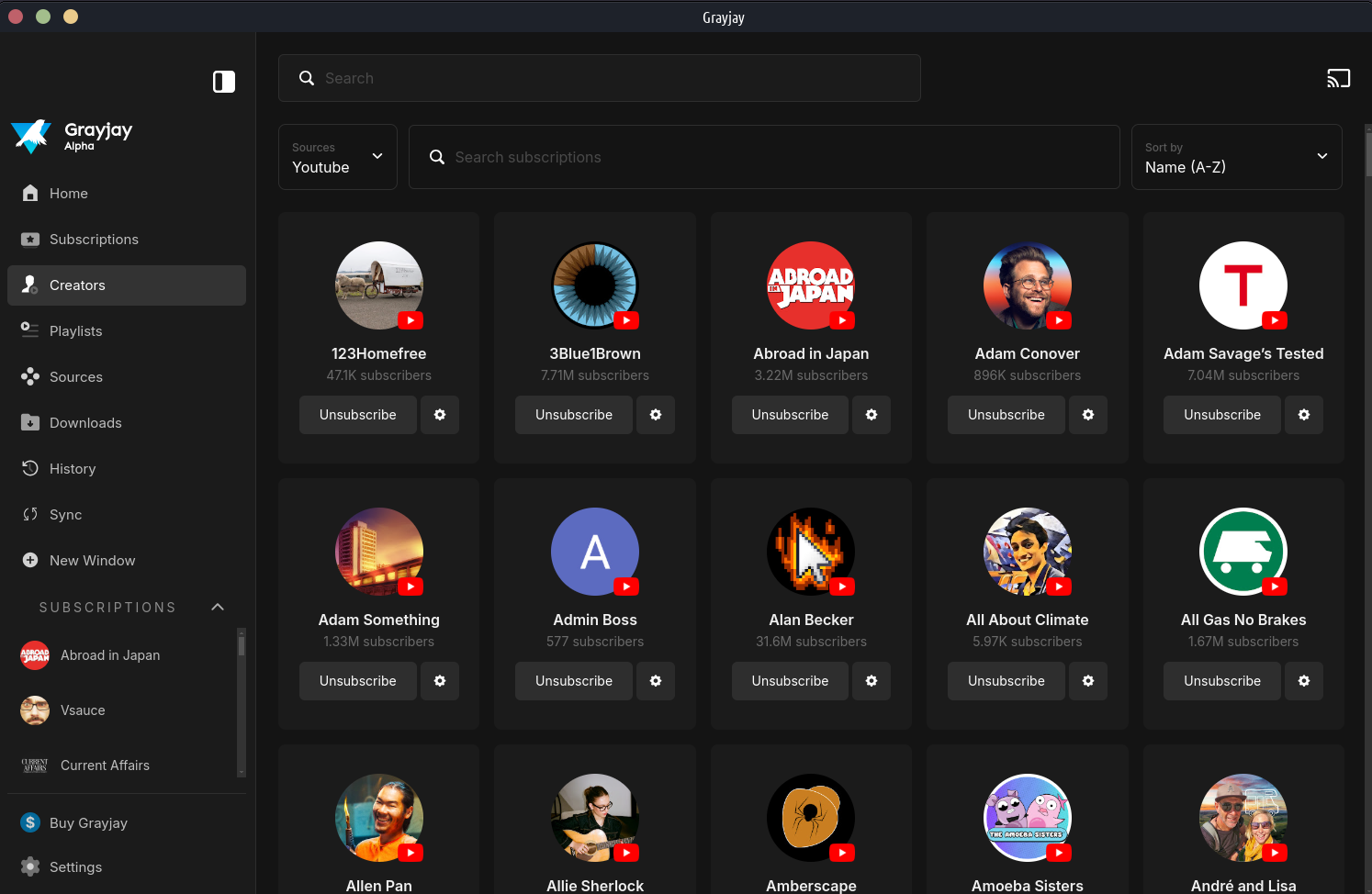Start Sync from the sidebar
The image size is (1372, 894).
[65, 515]
